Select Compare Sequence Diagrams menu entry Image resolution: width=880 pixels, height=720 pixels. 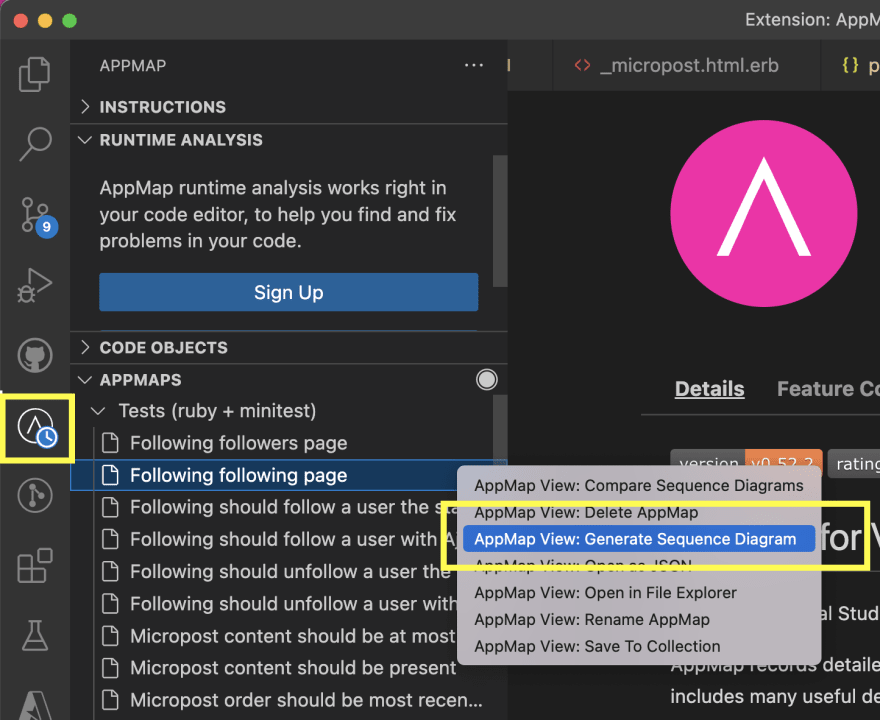click(x=639, y=485)
